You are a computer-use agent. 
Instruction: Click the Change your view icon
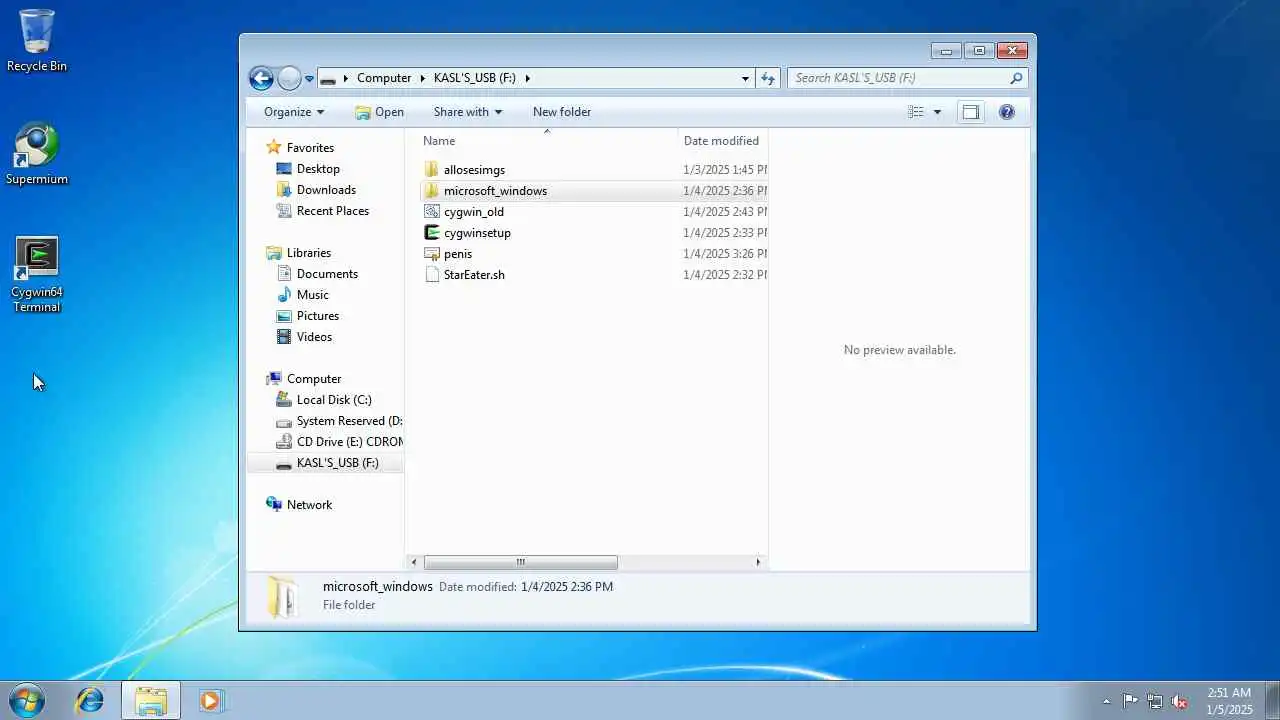coord(915,112)
